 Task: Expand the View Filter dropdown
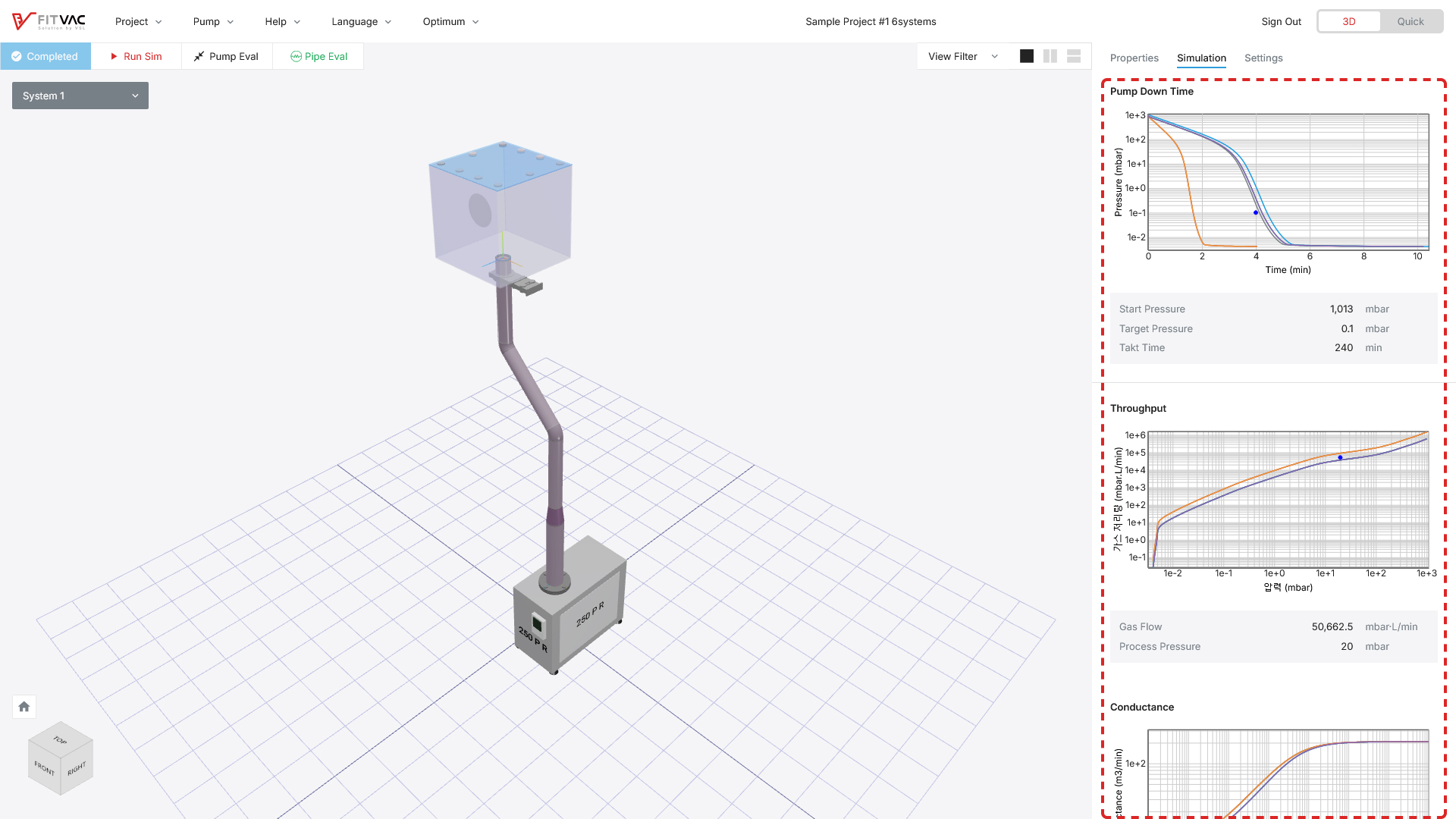963,56
